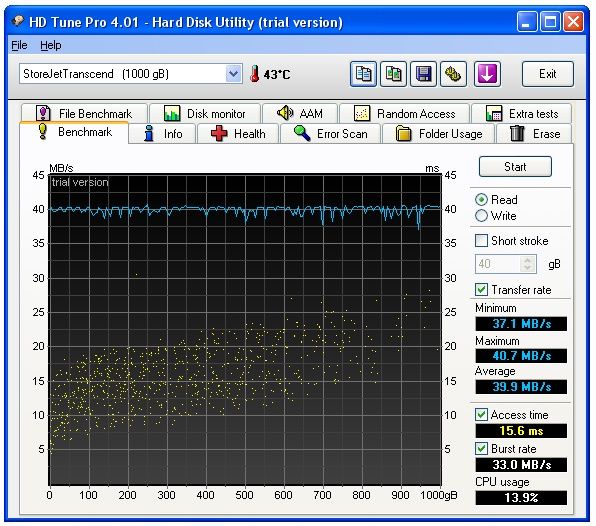The width and height of the screenshot is (596, 526).
Task: Open Error Scan tab with magnifier icon
Action: [x=330, y=134]
